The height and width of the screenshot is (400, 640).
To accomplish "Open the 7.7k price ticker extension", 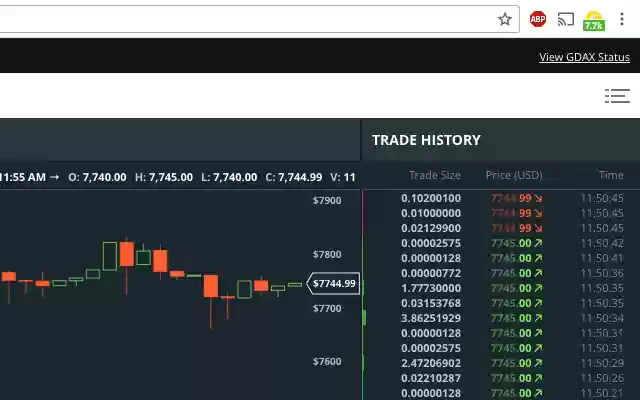I will tap(593, 21).
